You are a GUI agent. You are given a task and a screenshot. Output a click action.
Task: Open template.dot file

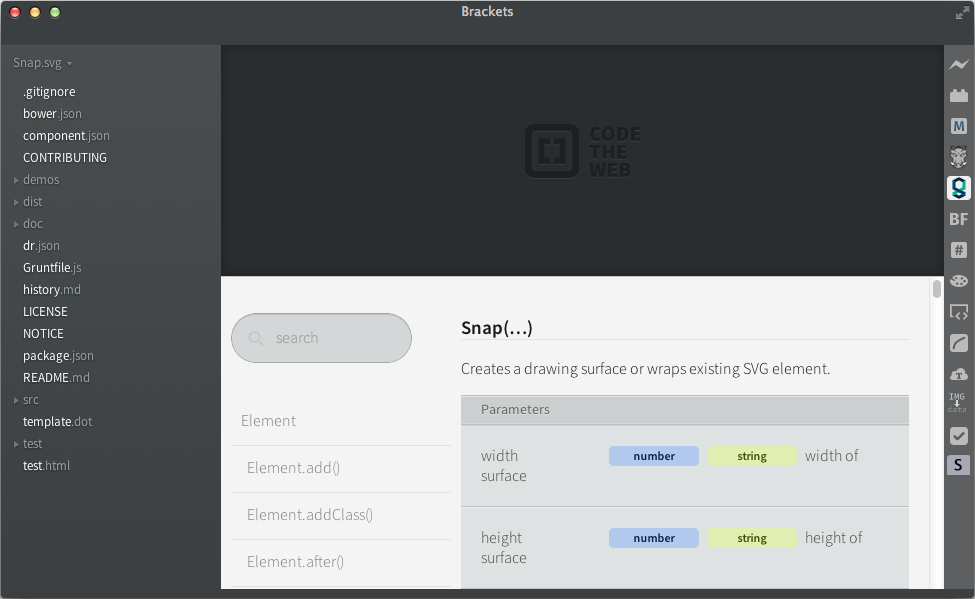(x=57, y=422)
